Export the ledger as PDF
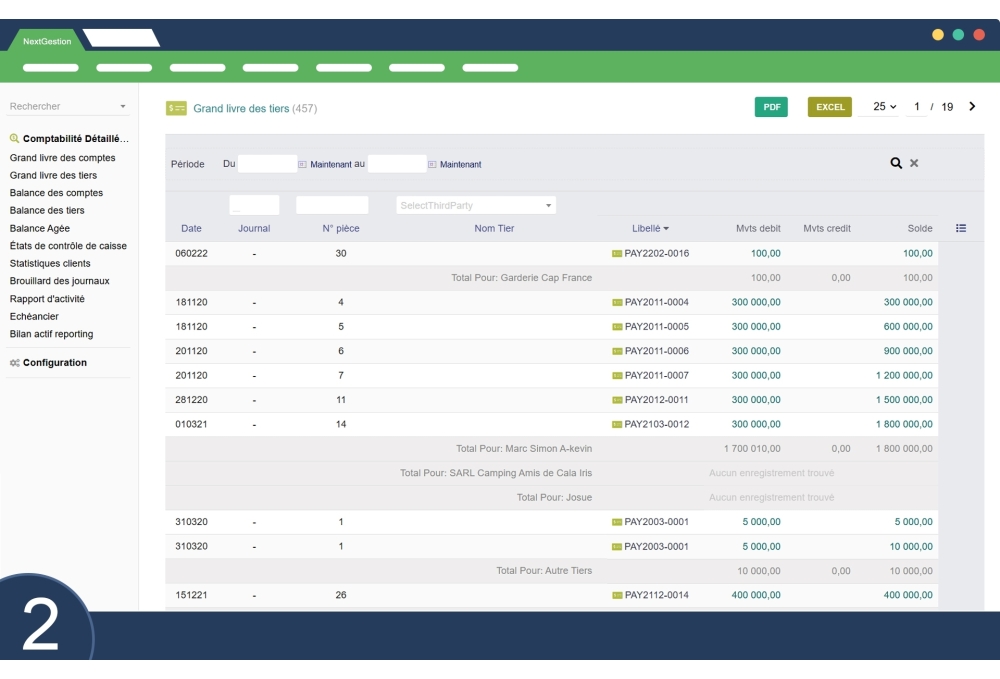1000x679 pixels. [x=771, y=106]
